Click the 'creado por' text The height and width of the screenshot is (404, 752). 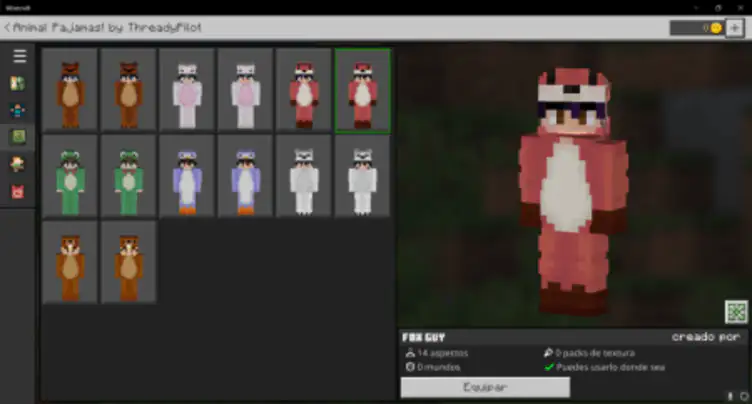point(705,337)
